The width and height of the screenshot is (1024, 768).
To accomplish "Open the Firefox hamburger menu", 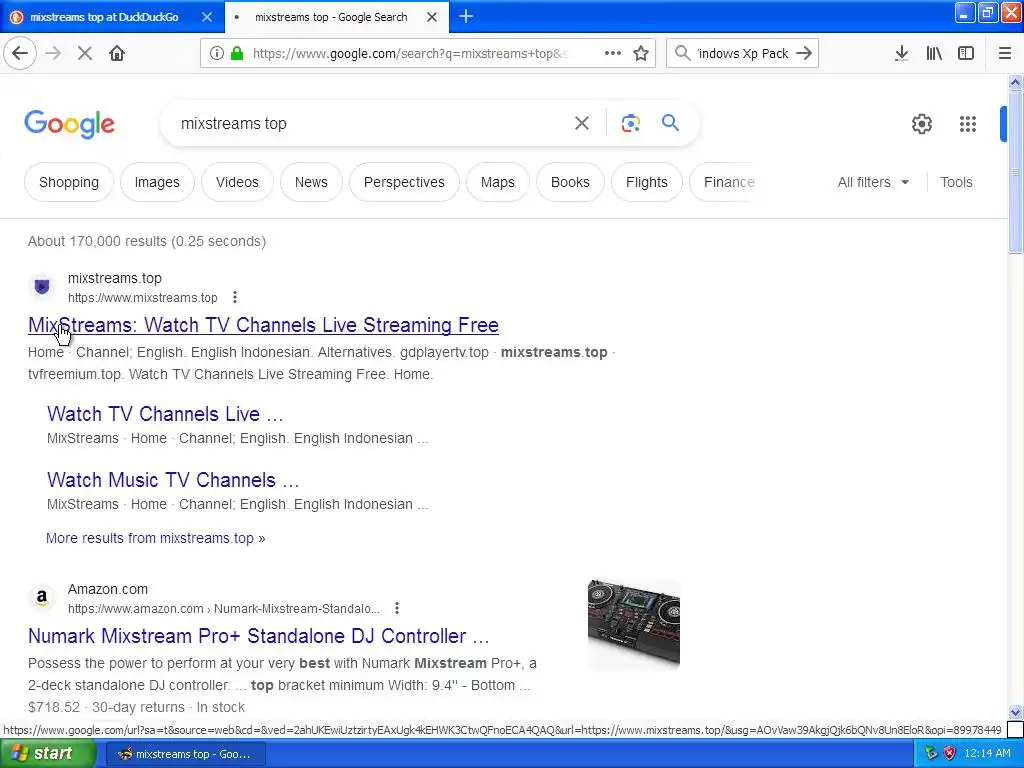I will click(1004, 54).
